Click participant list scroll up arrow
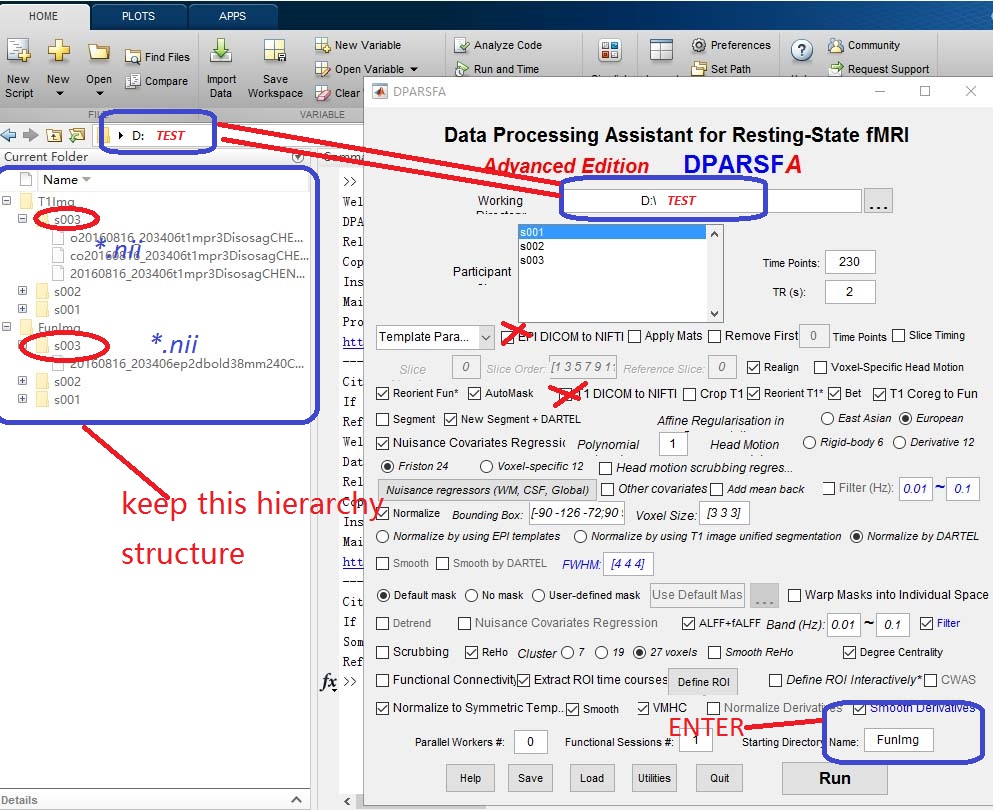This screenshot has width=993, height=810. 714,234
